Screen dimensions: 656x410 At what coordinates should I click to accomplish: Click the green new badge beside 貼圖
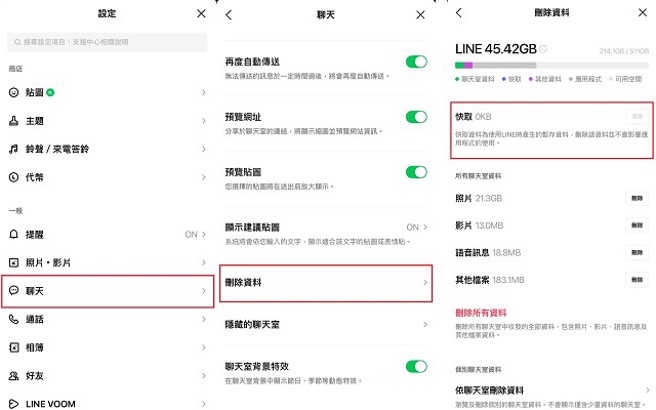pyautogui.click(x=50, y=92)
